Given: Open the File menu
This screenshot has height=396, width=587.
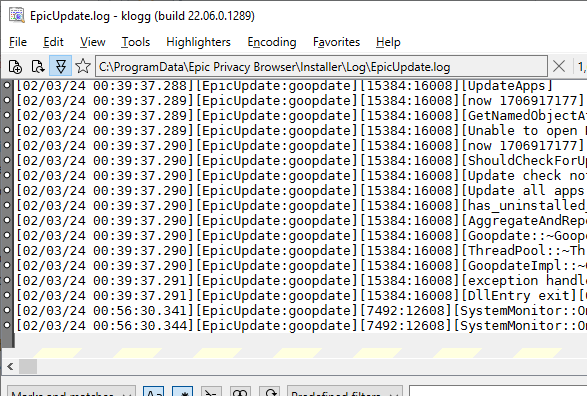Looking at the screenshot, I should pyautogui.click(x=18, y=42).
